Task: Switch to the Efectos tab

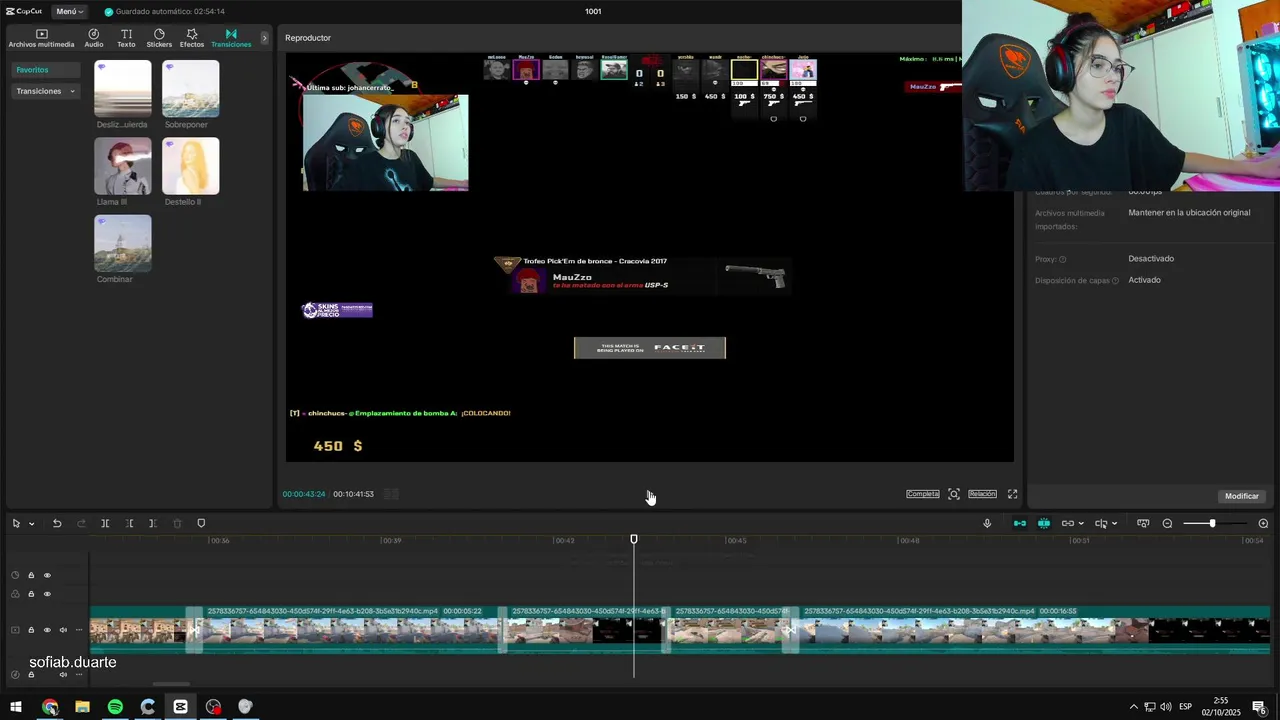Action: click(x=192, y=38)
